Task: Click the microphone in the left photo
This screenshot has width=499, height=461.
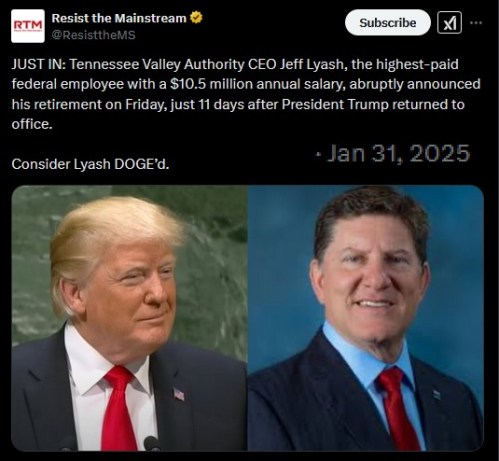Action: pos(152,443)
